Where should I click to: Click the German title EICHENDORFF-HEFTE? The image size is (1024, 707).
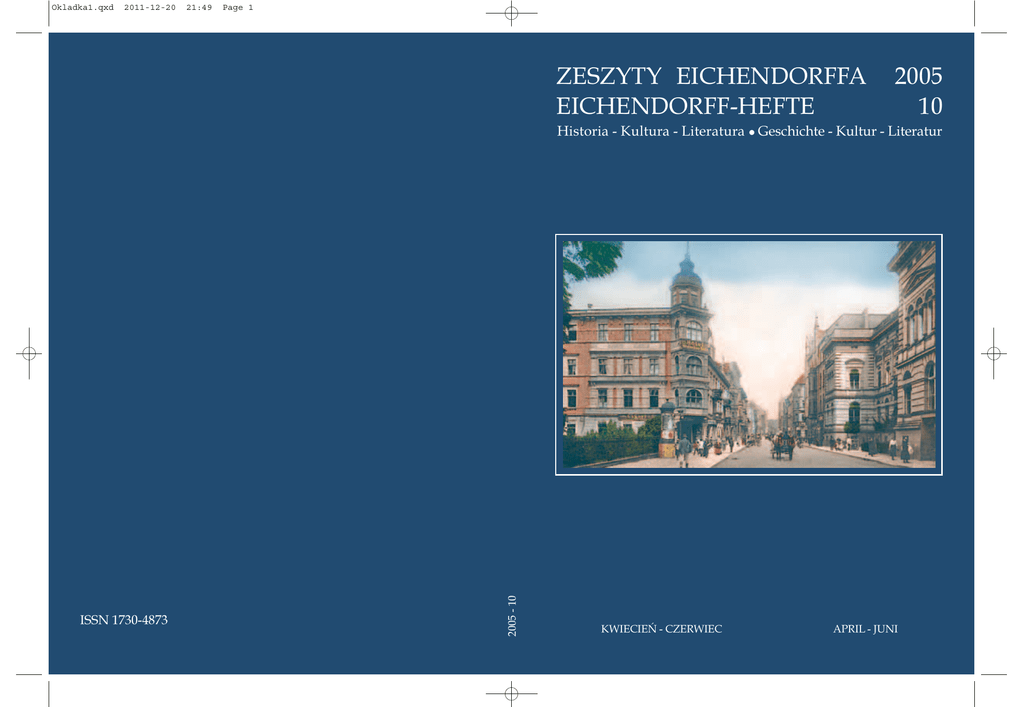[685, 106]
